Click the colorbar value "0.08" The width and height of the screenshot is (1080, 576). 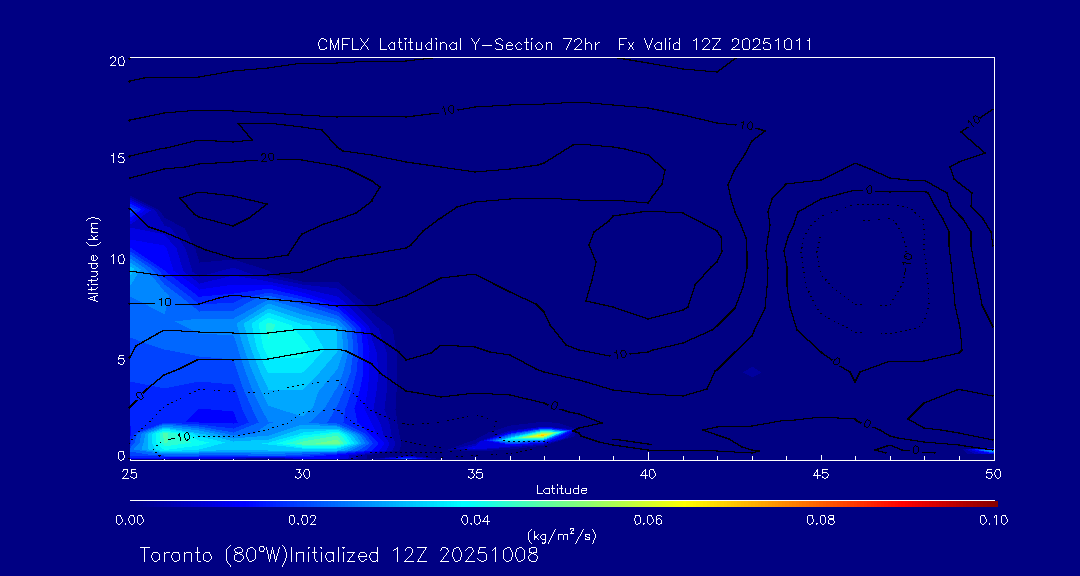pyautogui.click(x=821, y=520)
